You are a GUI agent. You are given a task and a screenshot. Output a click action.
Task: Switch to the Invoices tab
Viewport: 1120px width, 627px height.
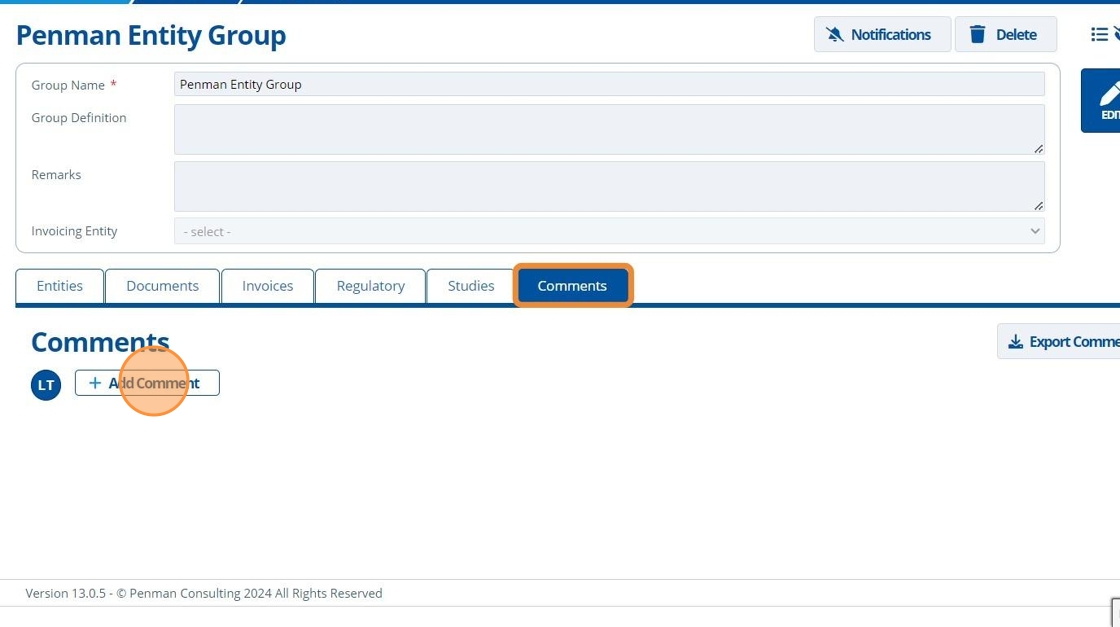click(268, 286)
